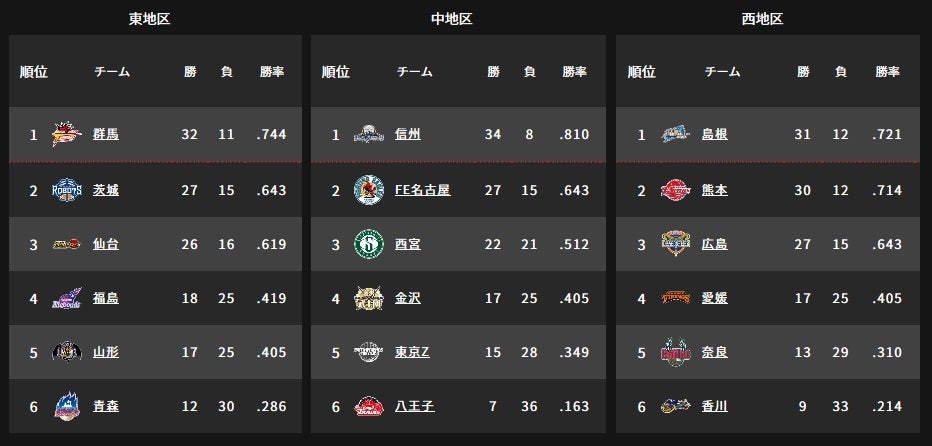Open the 愛媛 team name link

click(x=714, y=298)
